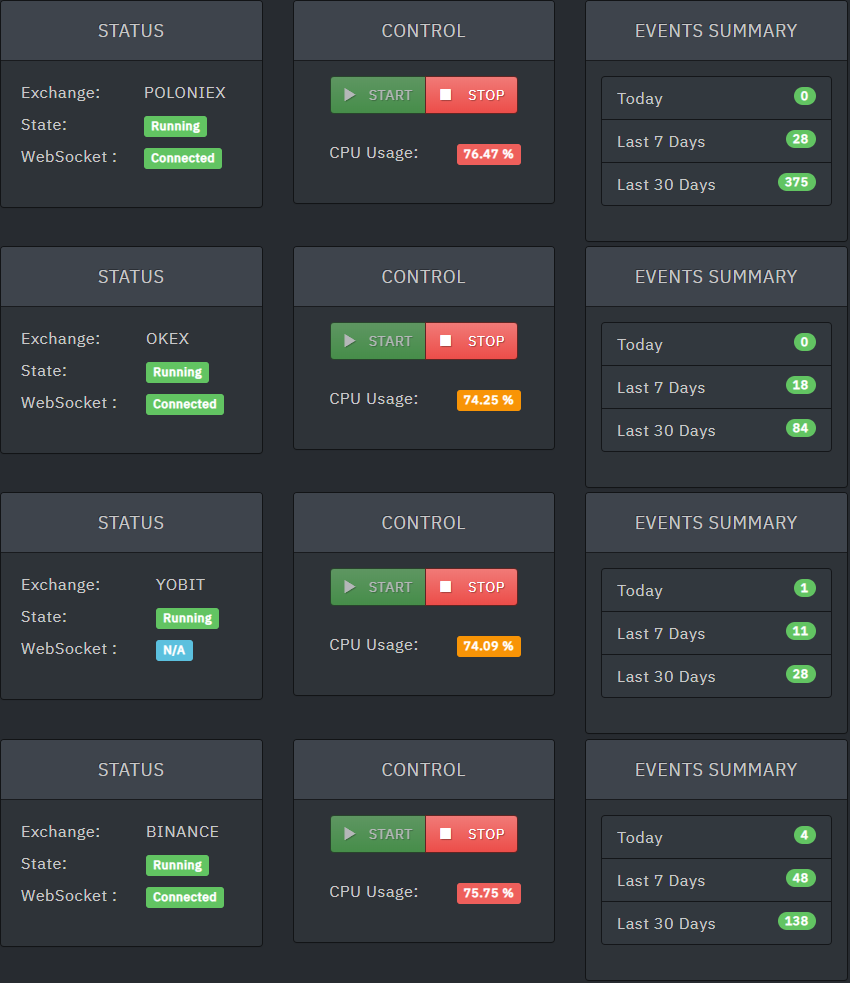Click POLONIEX WebSocket Connected badge
Viewport: 850px width, 983px height.
coord(183,158)
